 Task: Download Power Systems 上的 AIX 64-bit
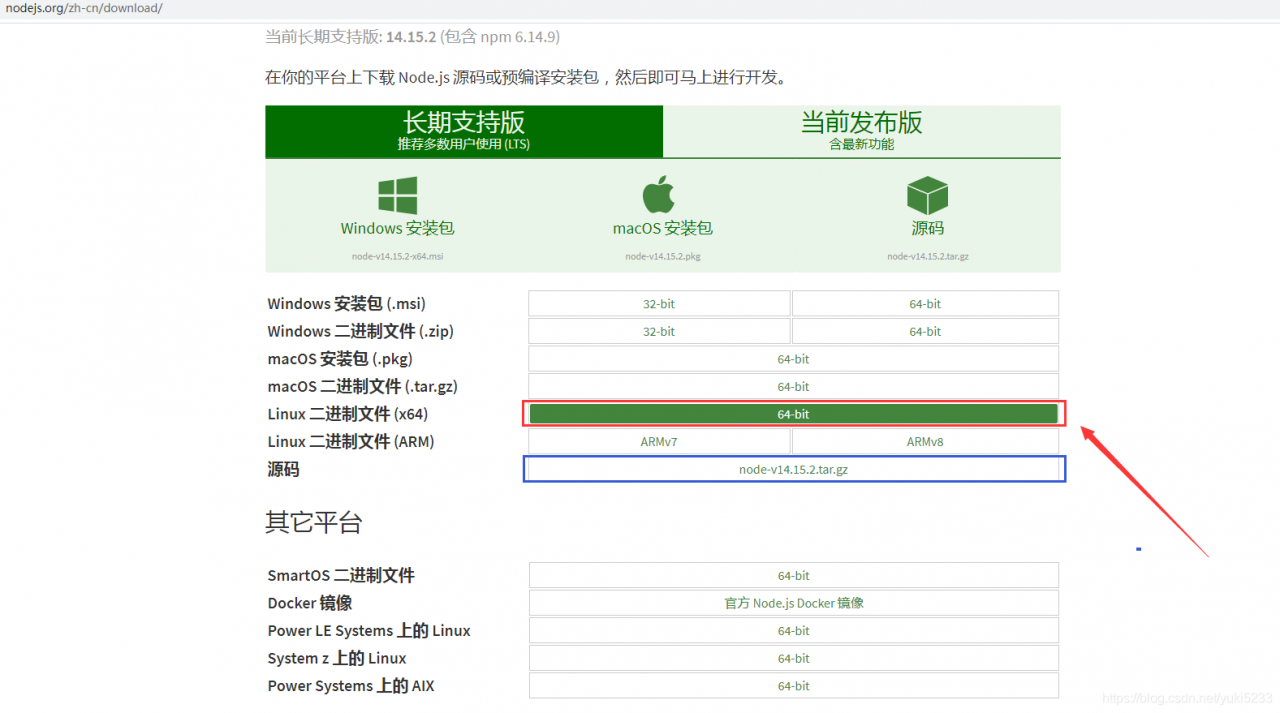(x=793, y=686)
